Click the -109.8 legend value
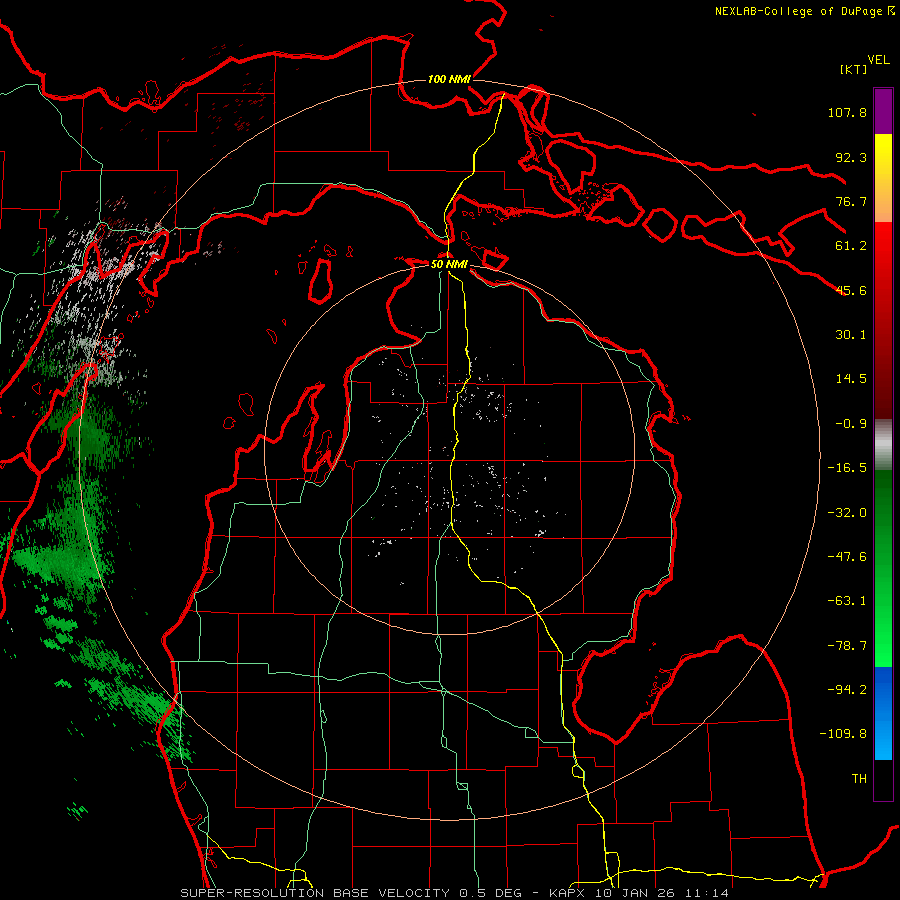 843,734
